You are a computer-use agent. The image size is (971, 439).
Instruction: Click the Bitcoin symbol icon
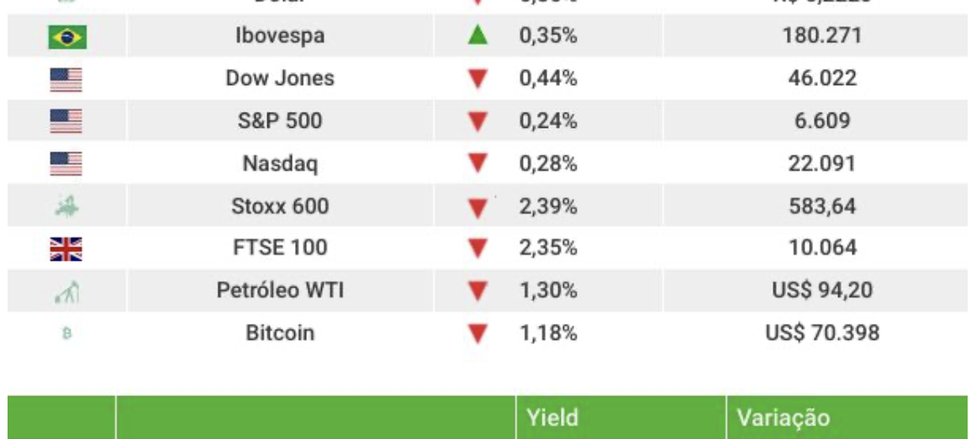(67, 334)
